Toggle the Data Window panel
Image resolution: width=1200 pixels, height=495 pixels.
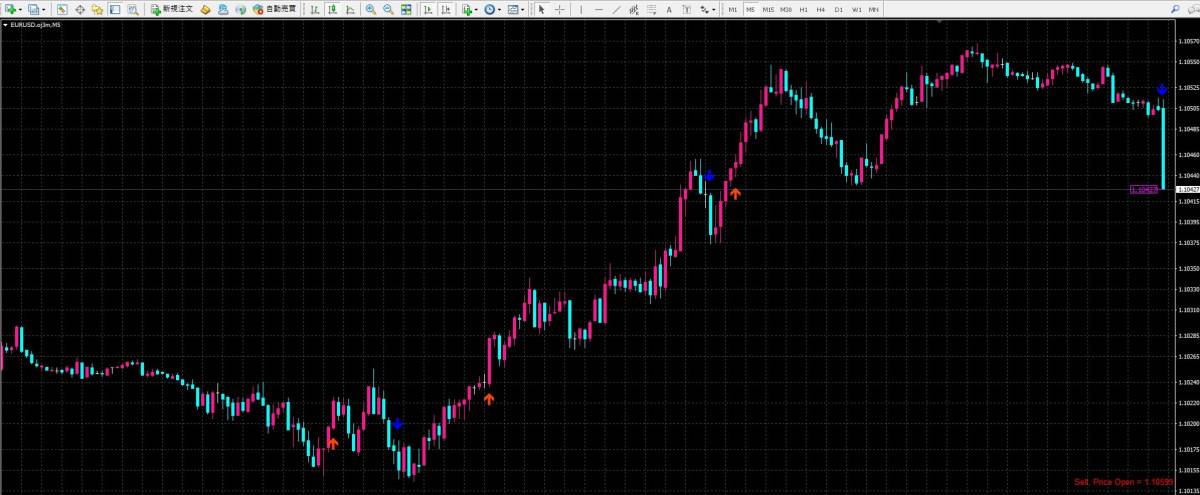pos(80,9)
